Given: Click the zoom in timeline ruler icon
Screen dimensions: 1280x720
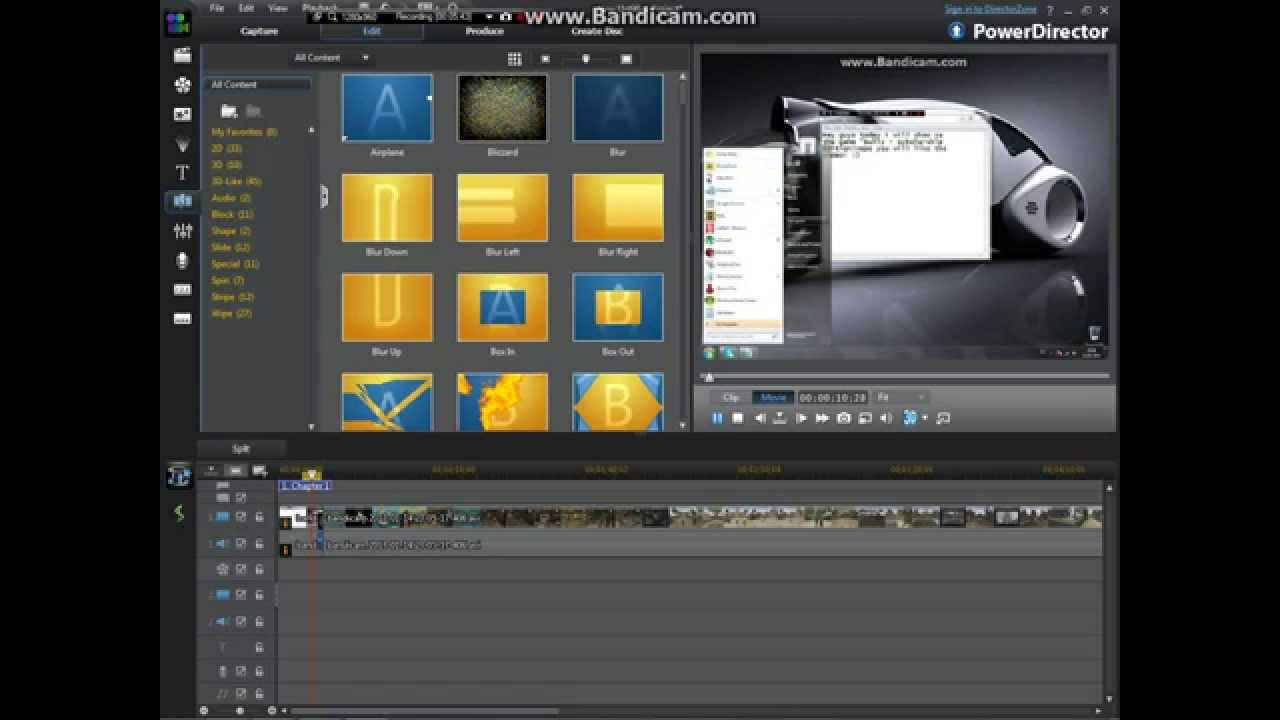Looking at the screenshot, I should tap(272, 711).
